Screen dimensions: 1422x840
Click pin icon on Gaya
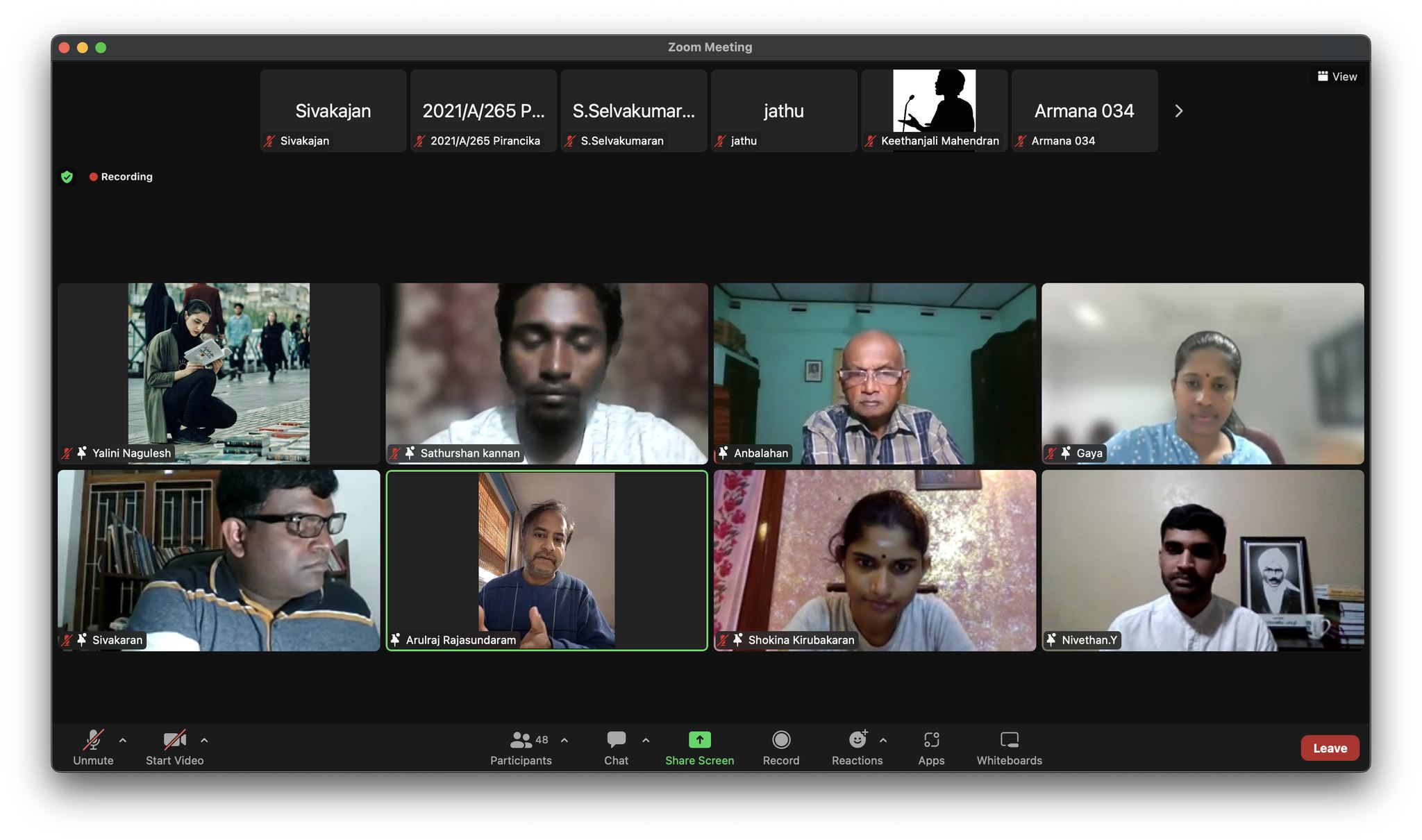click(1066, 453)
